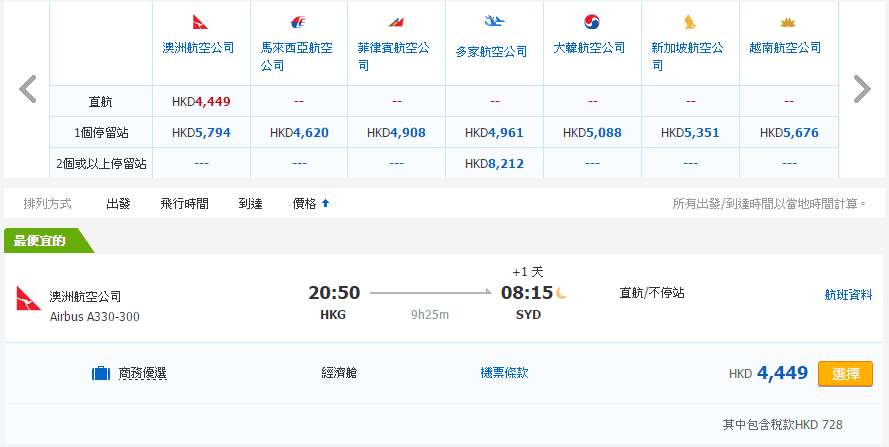Screen dimensions: 889x447
Task: Pick the Malaysia Airlines HKD 4,620 fare
Action: [x=299, y=132]
